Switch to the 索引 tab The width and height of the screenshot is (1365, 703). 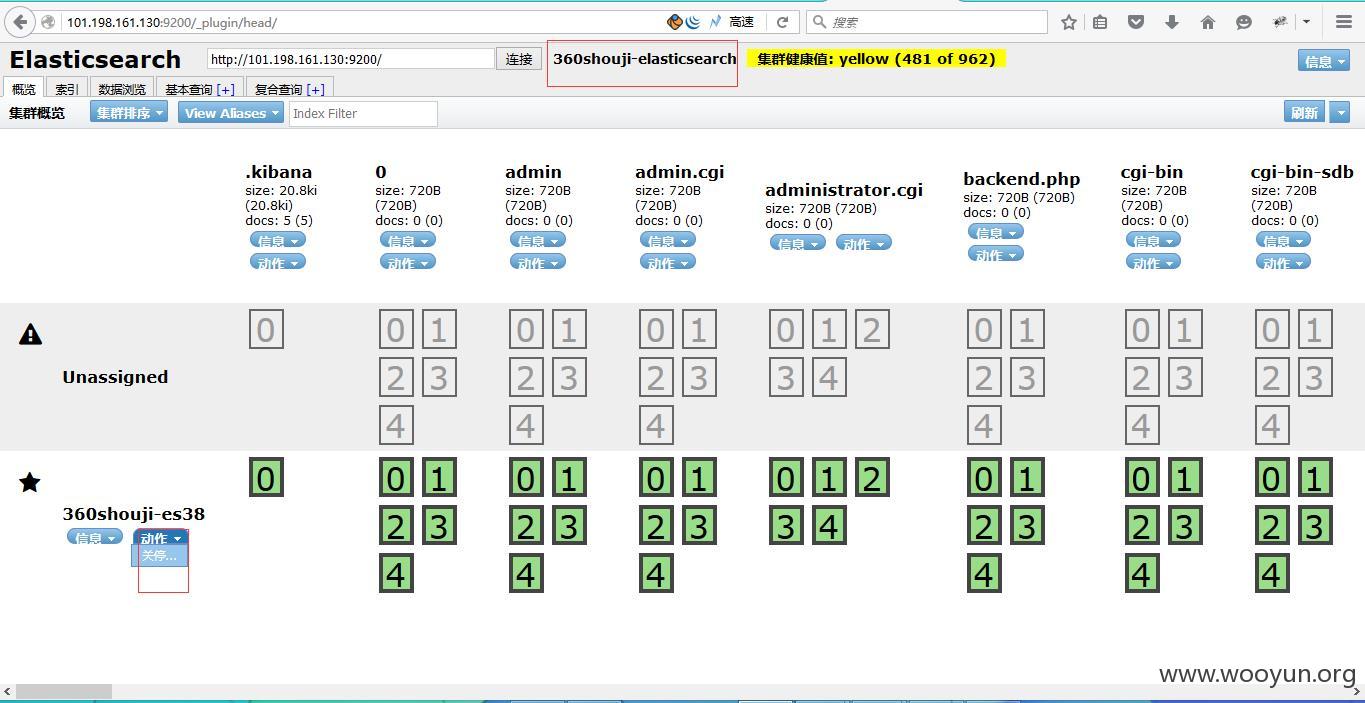coord(67,89)
